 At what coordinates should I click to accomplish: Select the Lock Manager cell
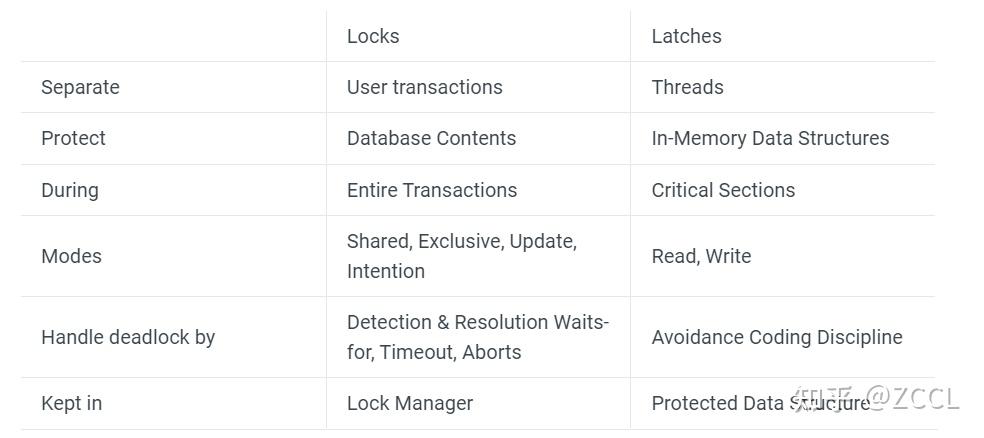[410, 403]
